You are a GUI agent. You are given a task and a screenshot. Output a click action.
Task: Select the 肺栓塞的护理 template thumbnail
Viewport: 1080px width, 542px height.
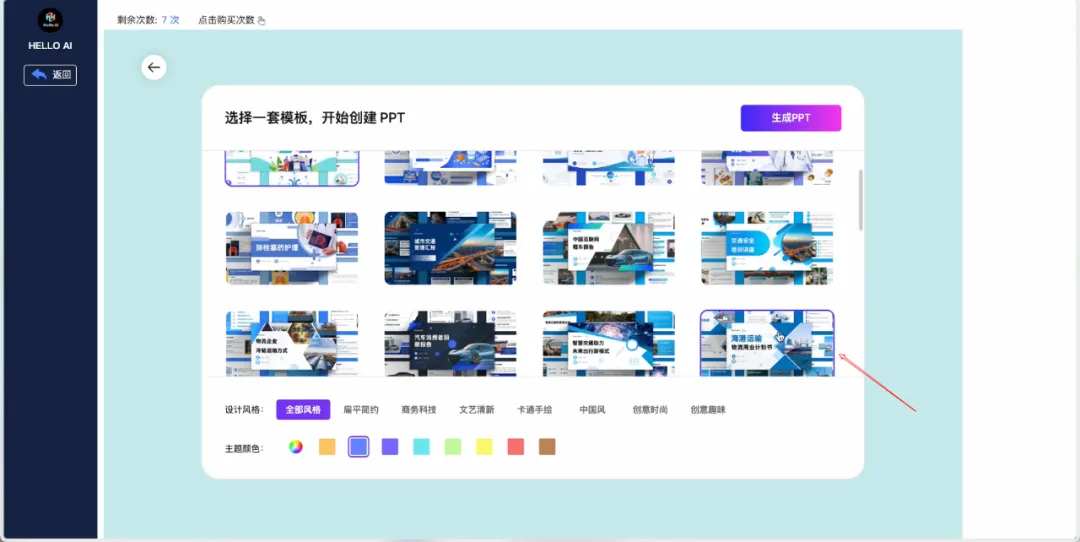pyautogui.click(x=292, y=248)
